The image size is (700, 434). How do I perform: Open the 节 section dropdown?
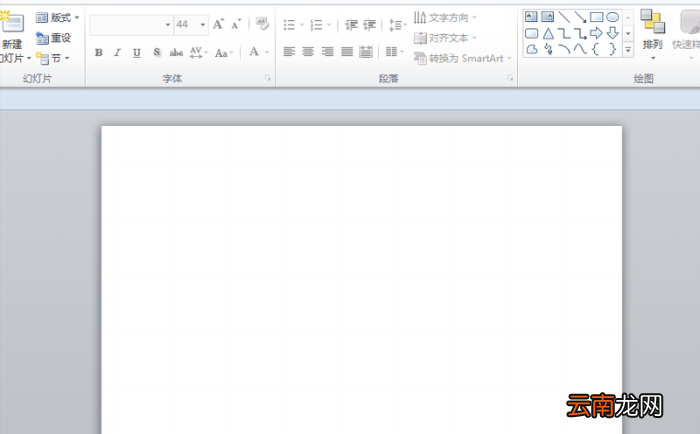53,58
